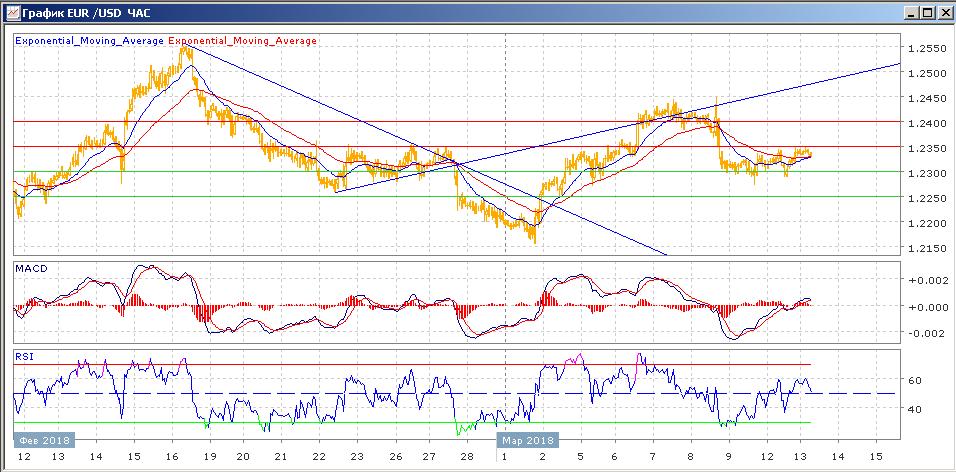
Task: Click date 15 at time axis end
Action: [875, 457]
